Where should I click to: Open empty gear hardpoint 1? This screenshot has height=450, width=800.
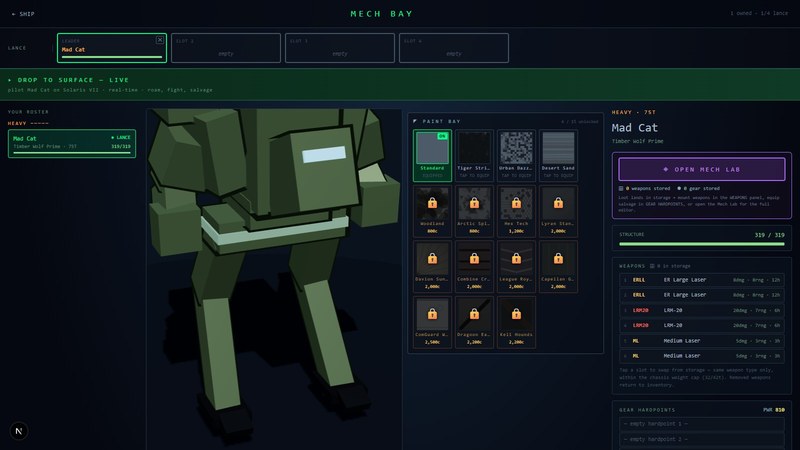tap(702, 424)
